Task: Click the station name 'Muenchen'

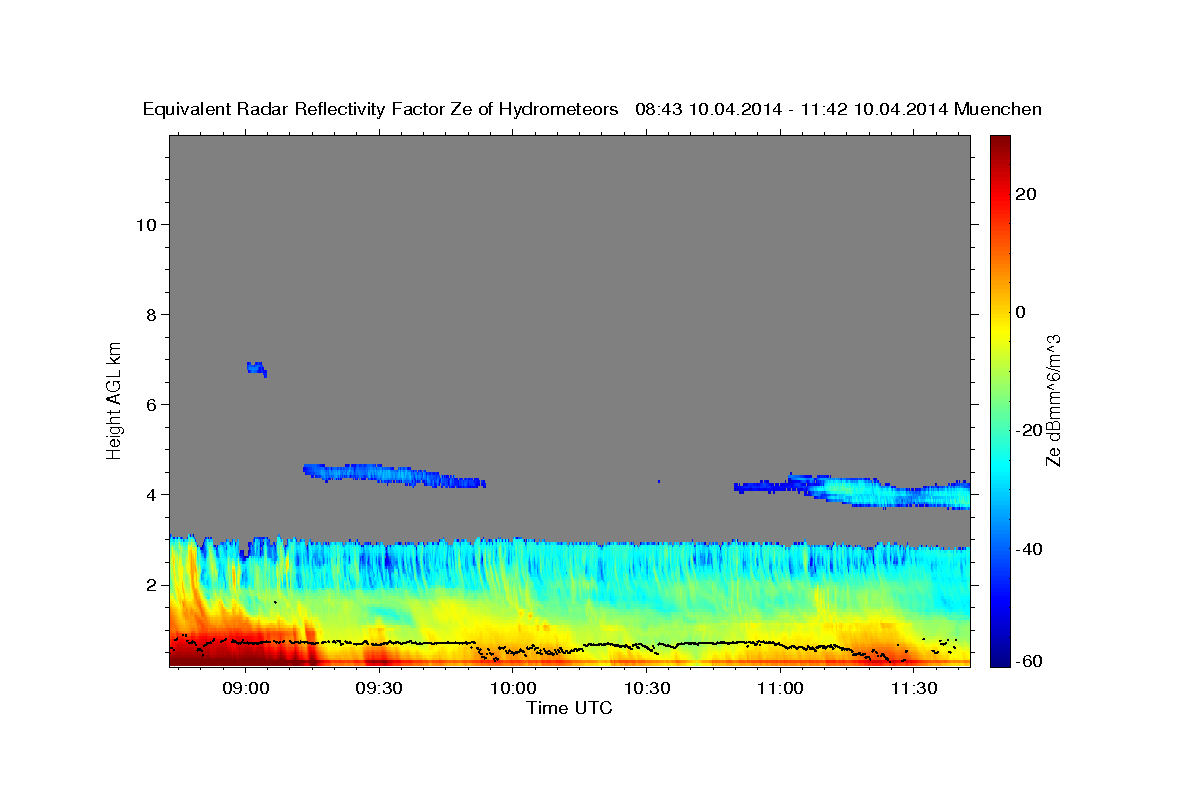Action: (998, 110)
